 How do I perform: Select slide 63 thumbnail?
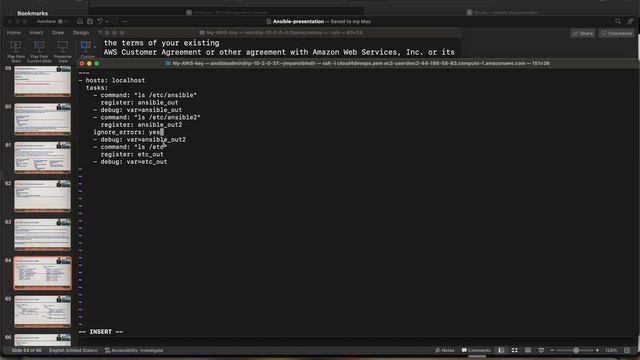tap(42, 234)
